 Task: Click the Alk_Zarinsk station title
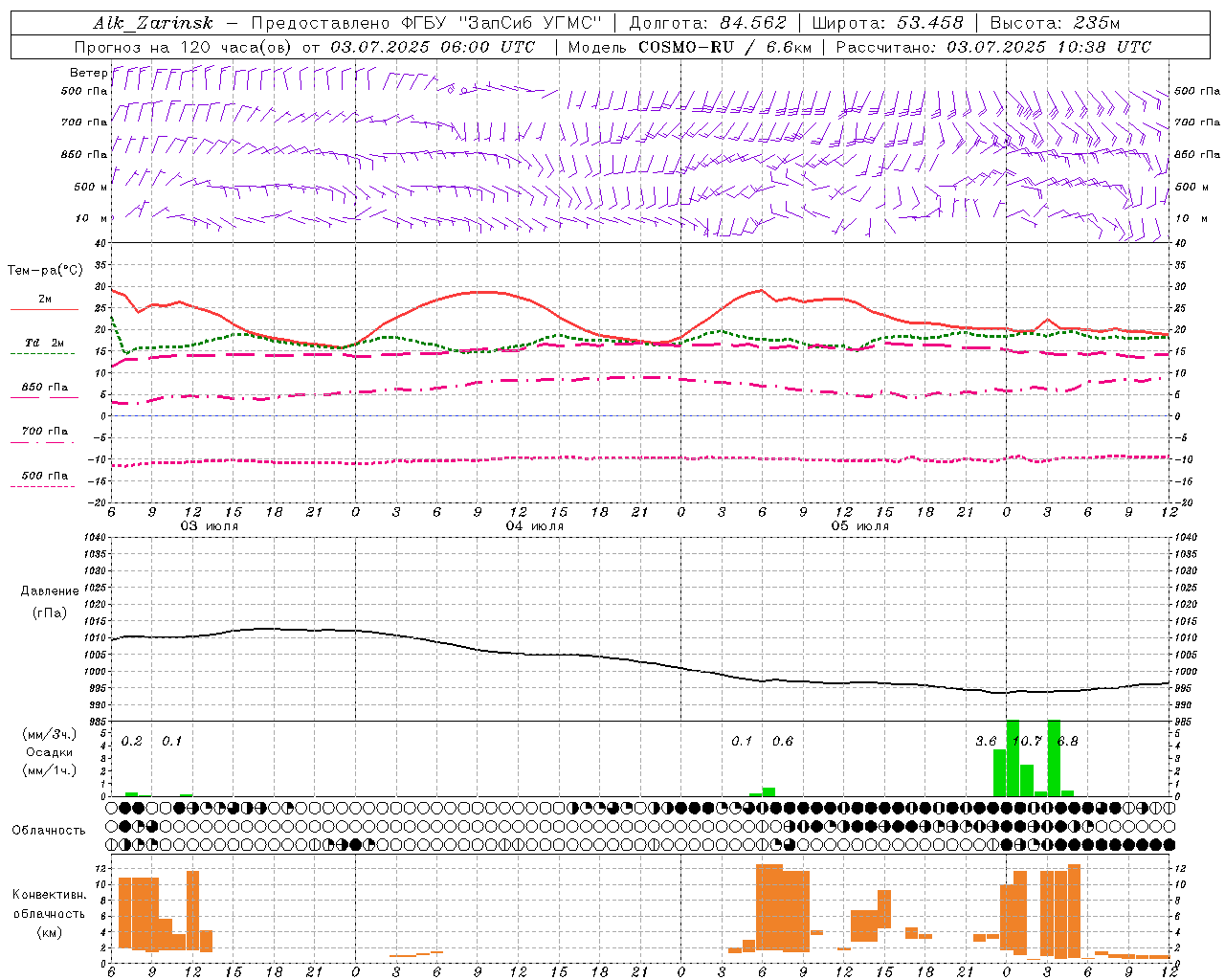[x=153, y=23]
